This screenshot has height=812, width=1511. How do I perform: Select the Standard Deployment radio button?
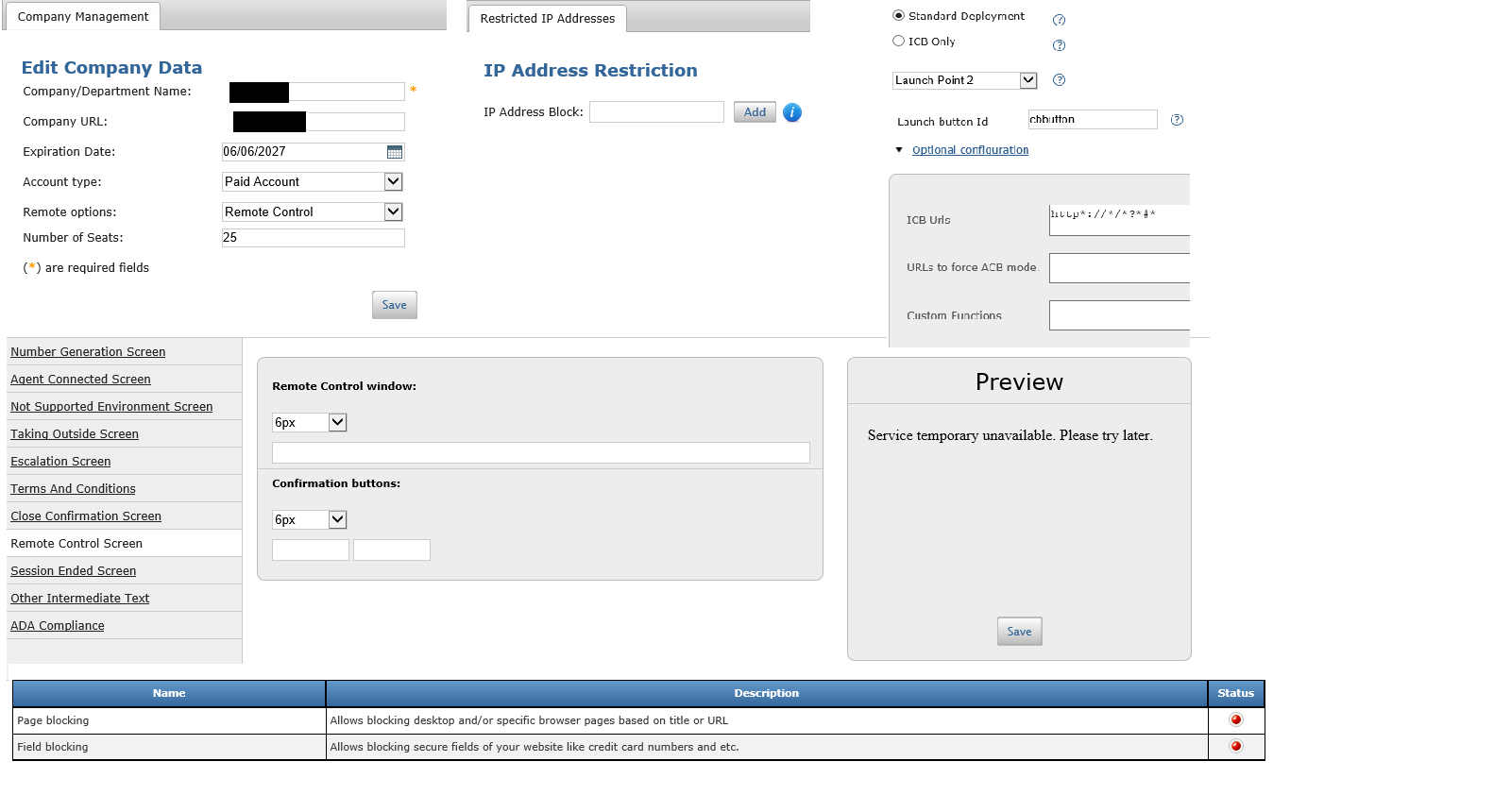click(898, 16)
